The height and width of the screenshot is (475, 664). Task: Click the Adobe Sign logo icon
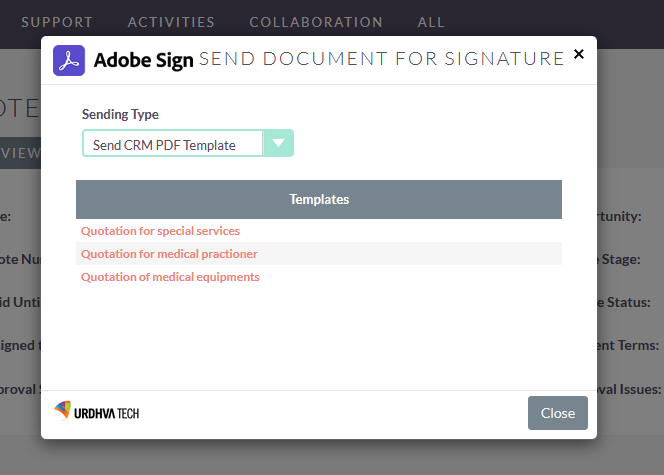[69, 61]
